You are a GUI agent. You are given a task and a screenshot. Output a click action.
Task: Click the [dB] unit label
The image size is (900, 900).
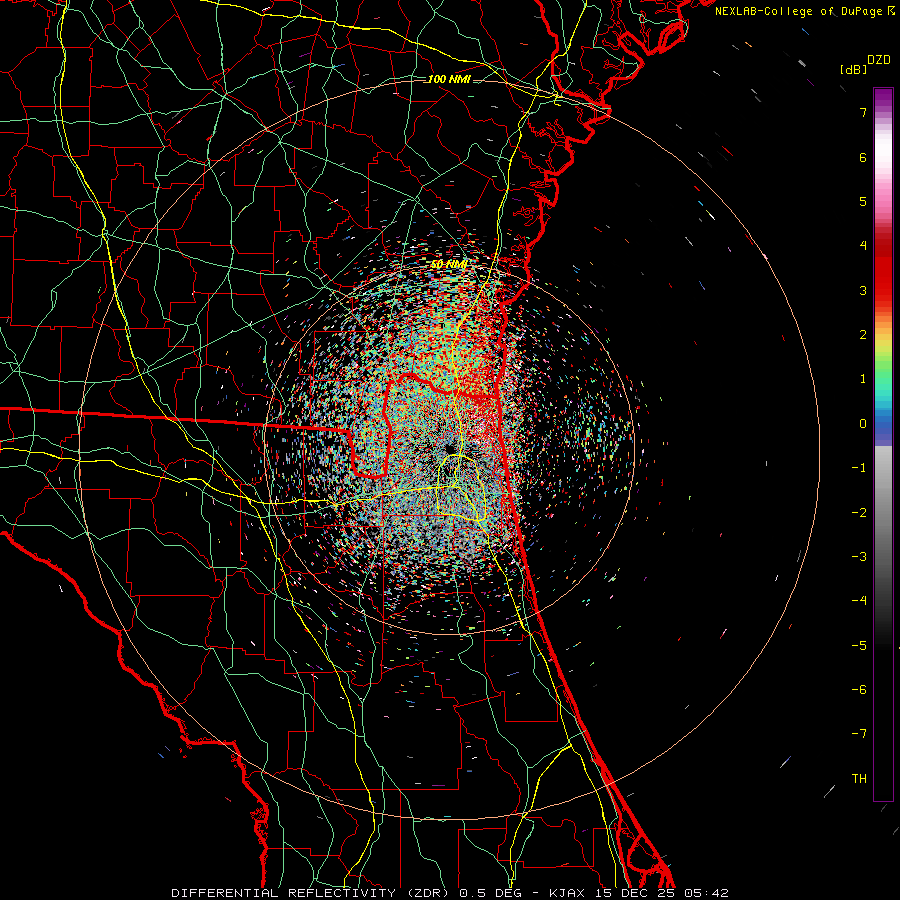[853, 69]
